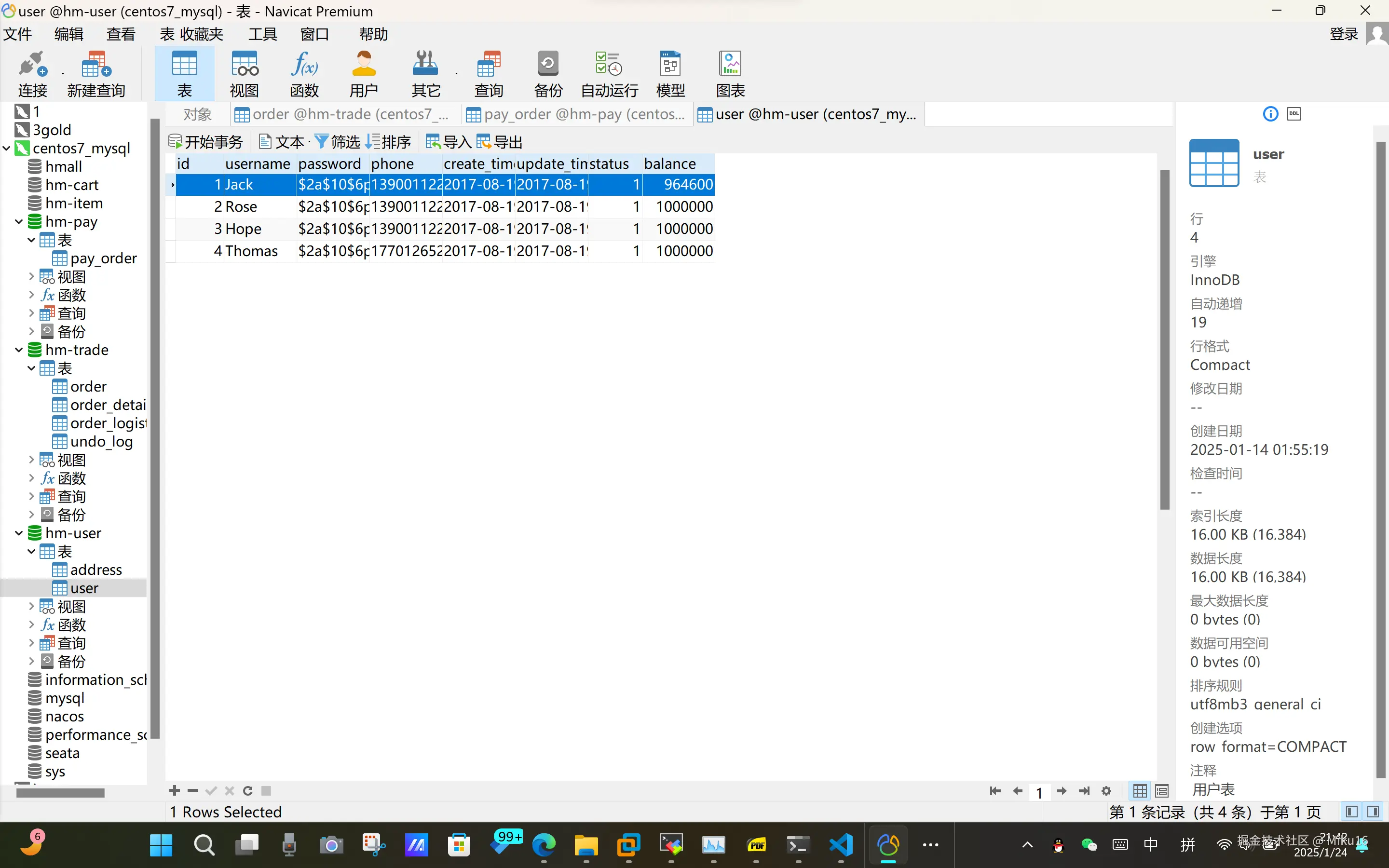Switch to pay_order @hm-pay tab
Screen dimensions: 1389x868
[x=577, y=114]
